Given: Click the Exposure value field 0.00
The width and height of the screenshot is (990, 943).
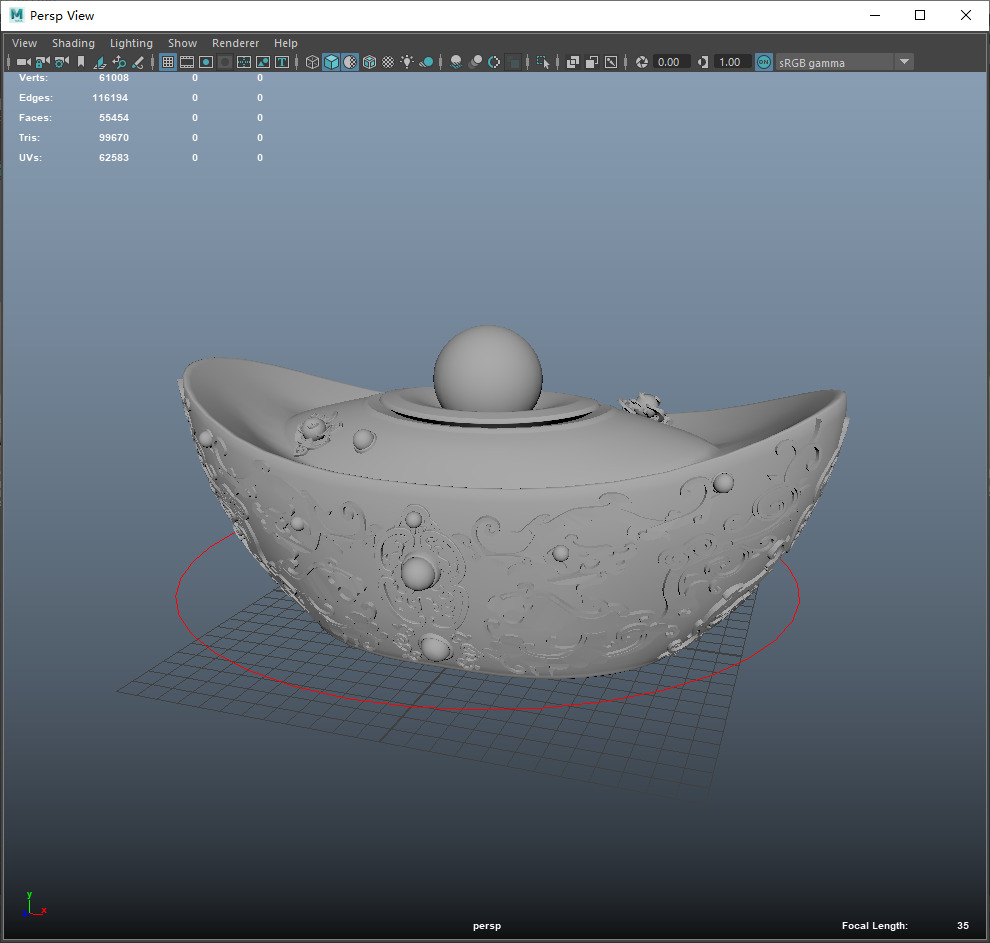Looking at the screenshot, I should 671,62.
